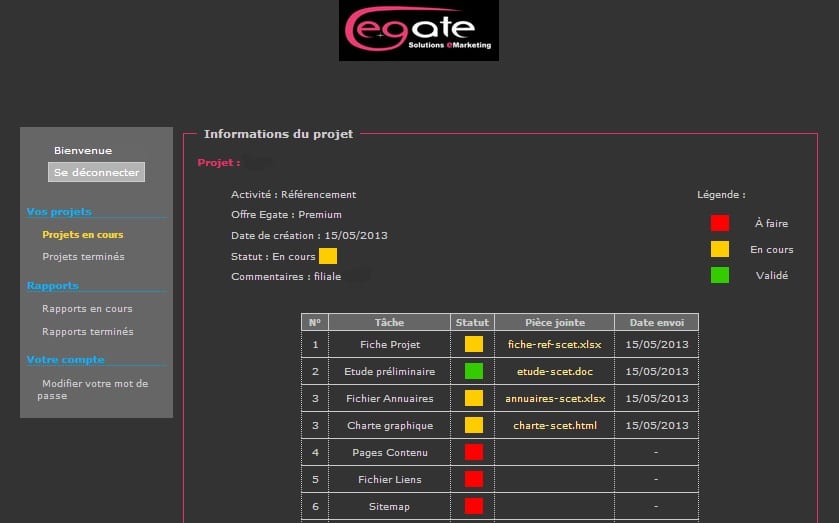
Task: Click the Pièce jointe column header
Action: (x=555, y=322)
